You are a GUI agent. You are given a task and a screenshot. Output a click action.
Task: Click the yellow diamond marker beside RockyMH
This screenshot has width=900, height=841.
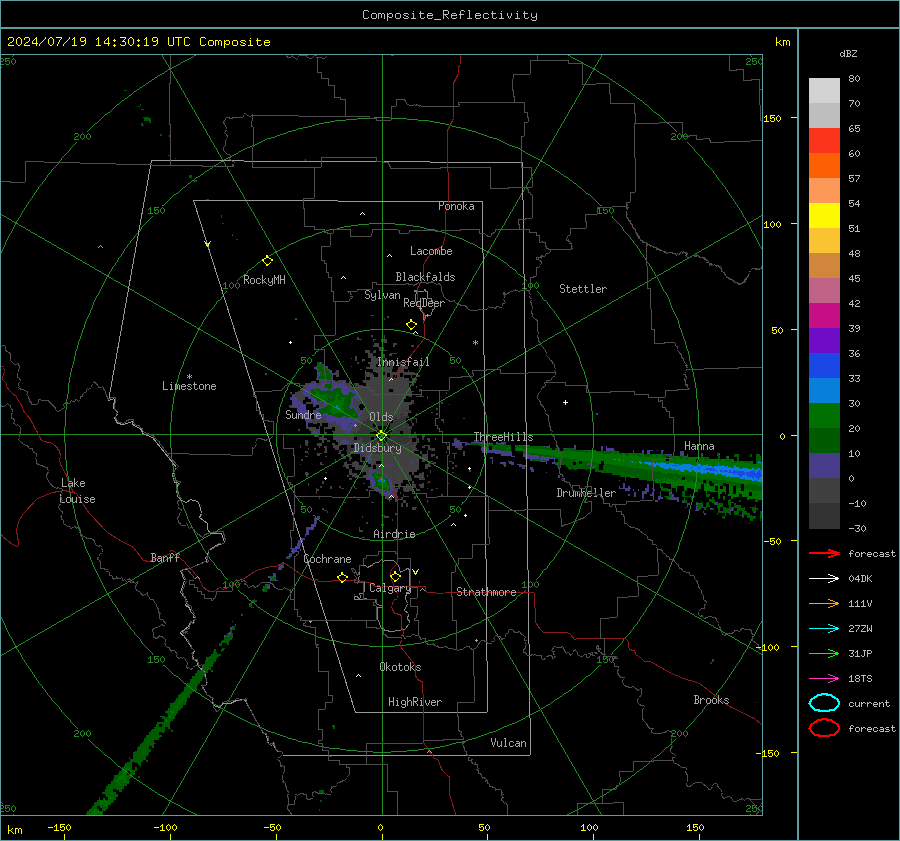(x=267, y=261)
